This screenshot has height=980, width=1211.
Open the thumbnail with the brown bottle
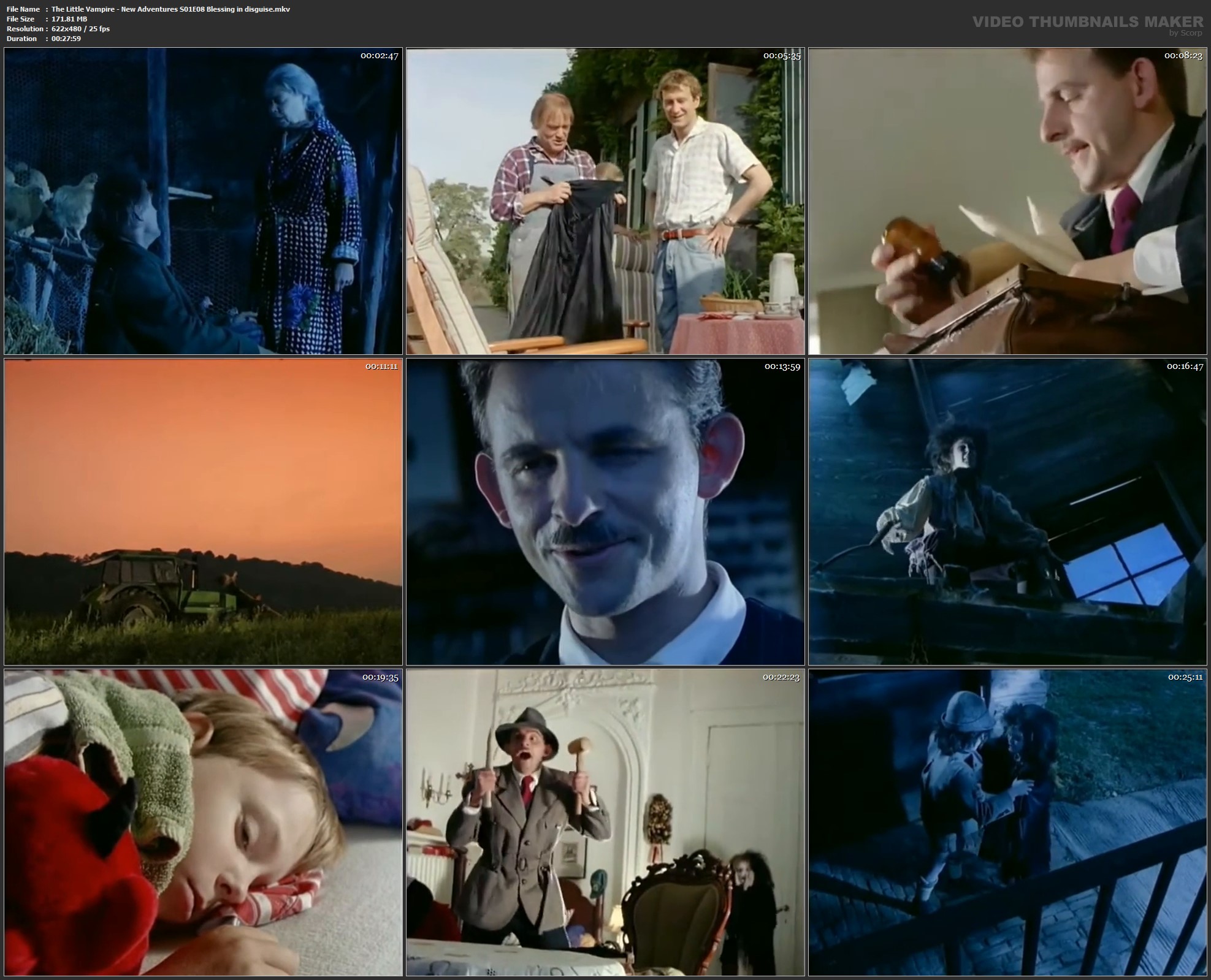(1007, 201)
